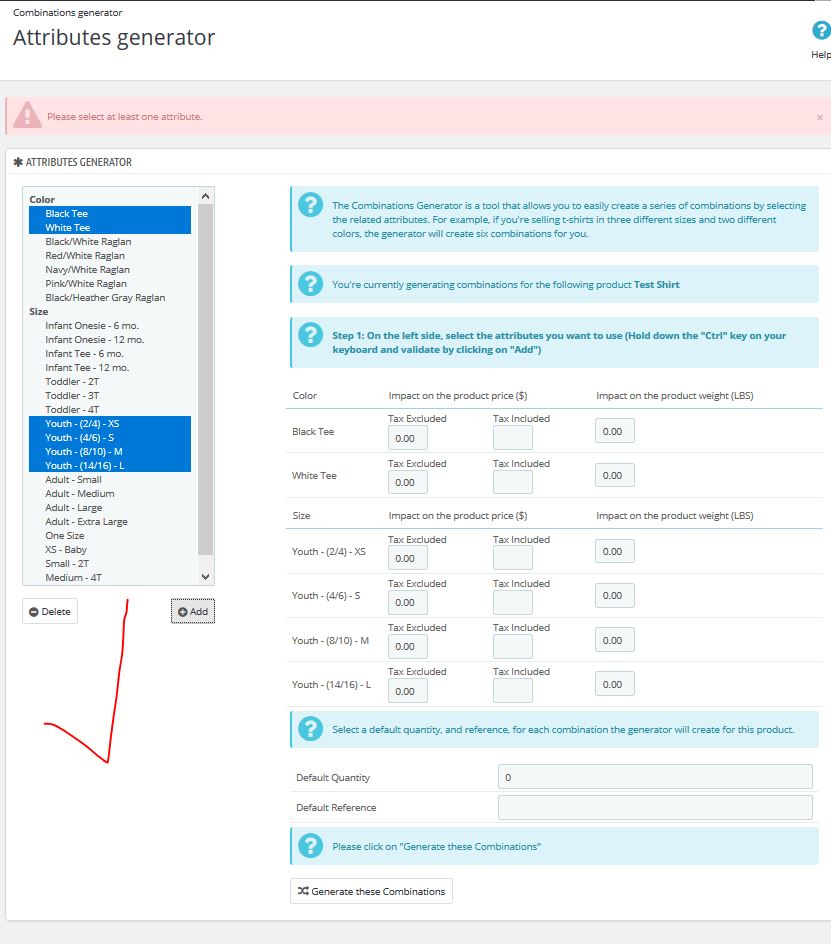
Task: Click Black Tee Tax Included price field
Action: (x=512, y=438)
